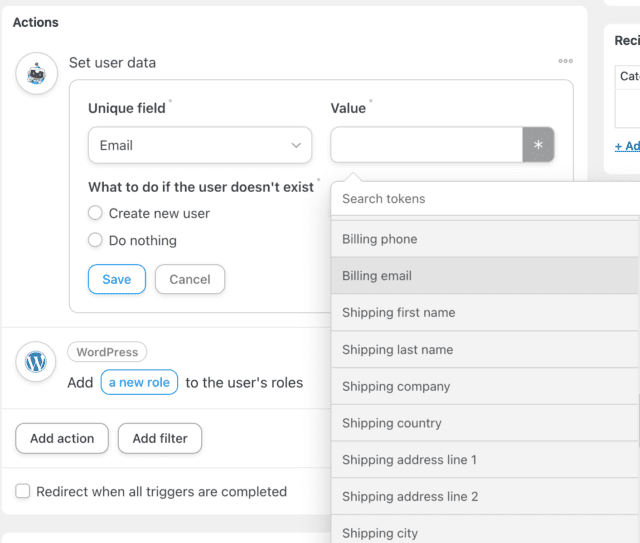Enable Redirect when all triggers are completed
The width and height of the screenshot is (640, 543).
point(23,491)
